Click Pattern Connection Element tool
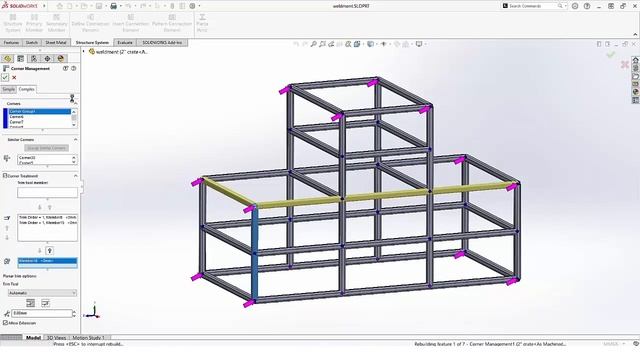The image size is (640, 360). pyautogui.click(x=172, y=23)
